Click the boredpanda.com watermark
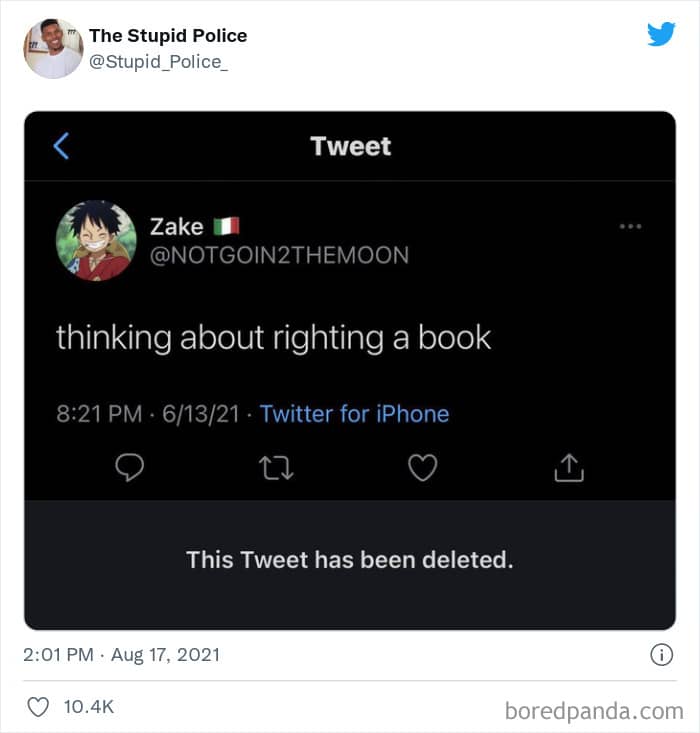Screen dimensions: 700x733 coord(594,711)
